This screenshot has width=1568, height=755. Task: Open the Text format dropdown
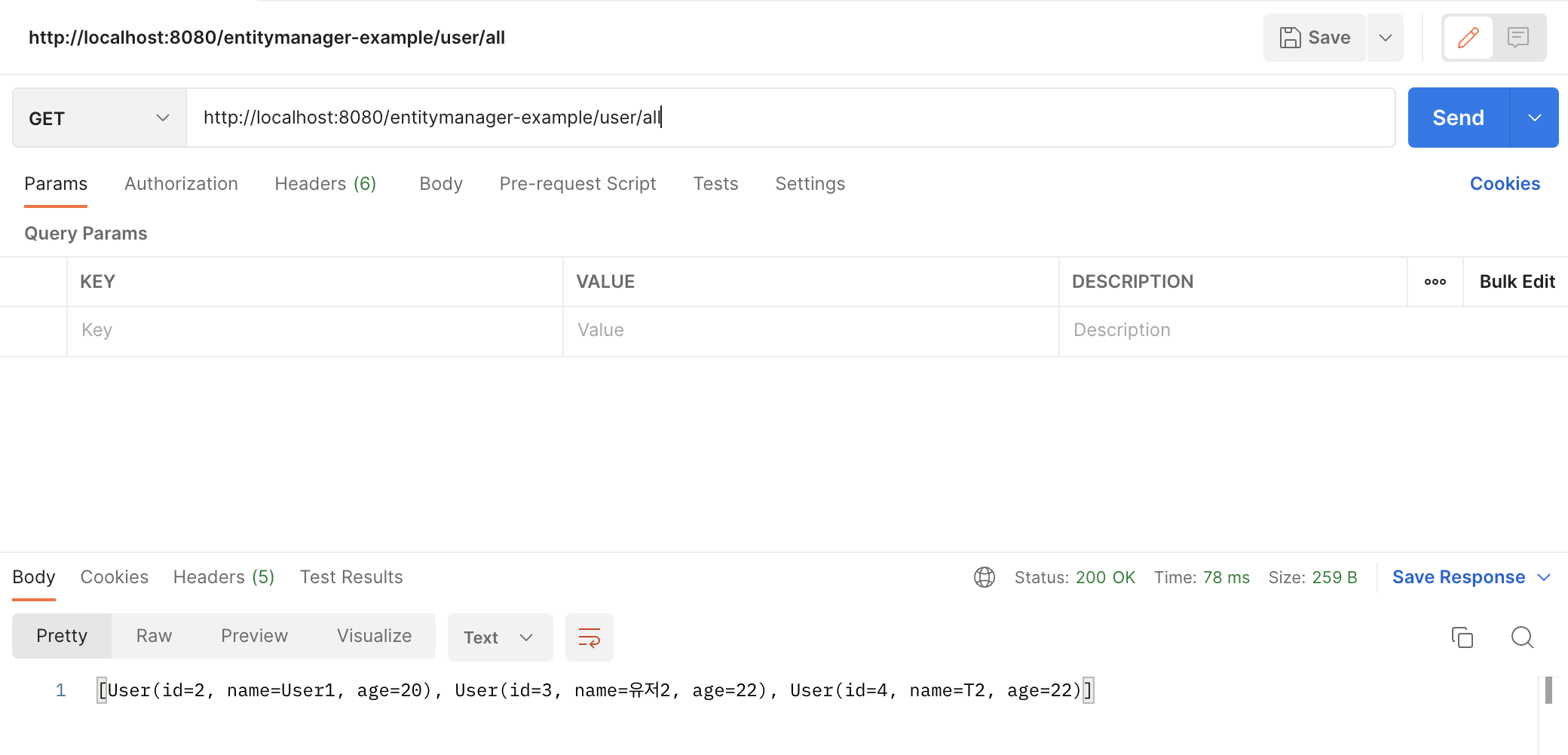tap(500, 637)
